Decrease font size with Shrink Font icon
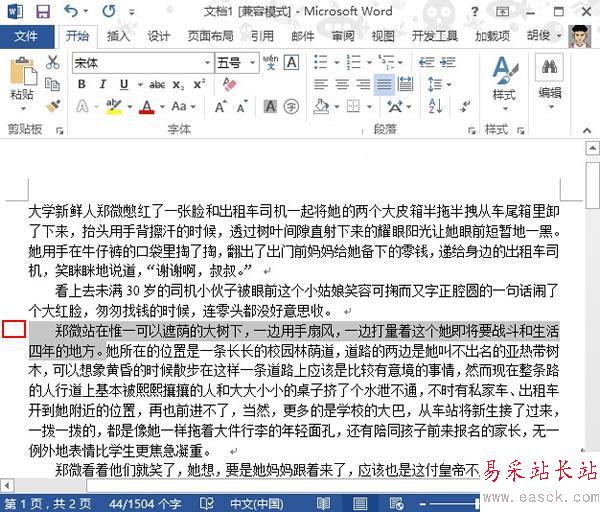The image size is (600, 512). 242,107
